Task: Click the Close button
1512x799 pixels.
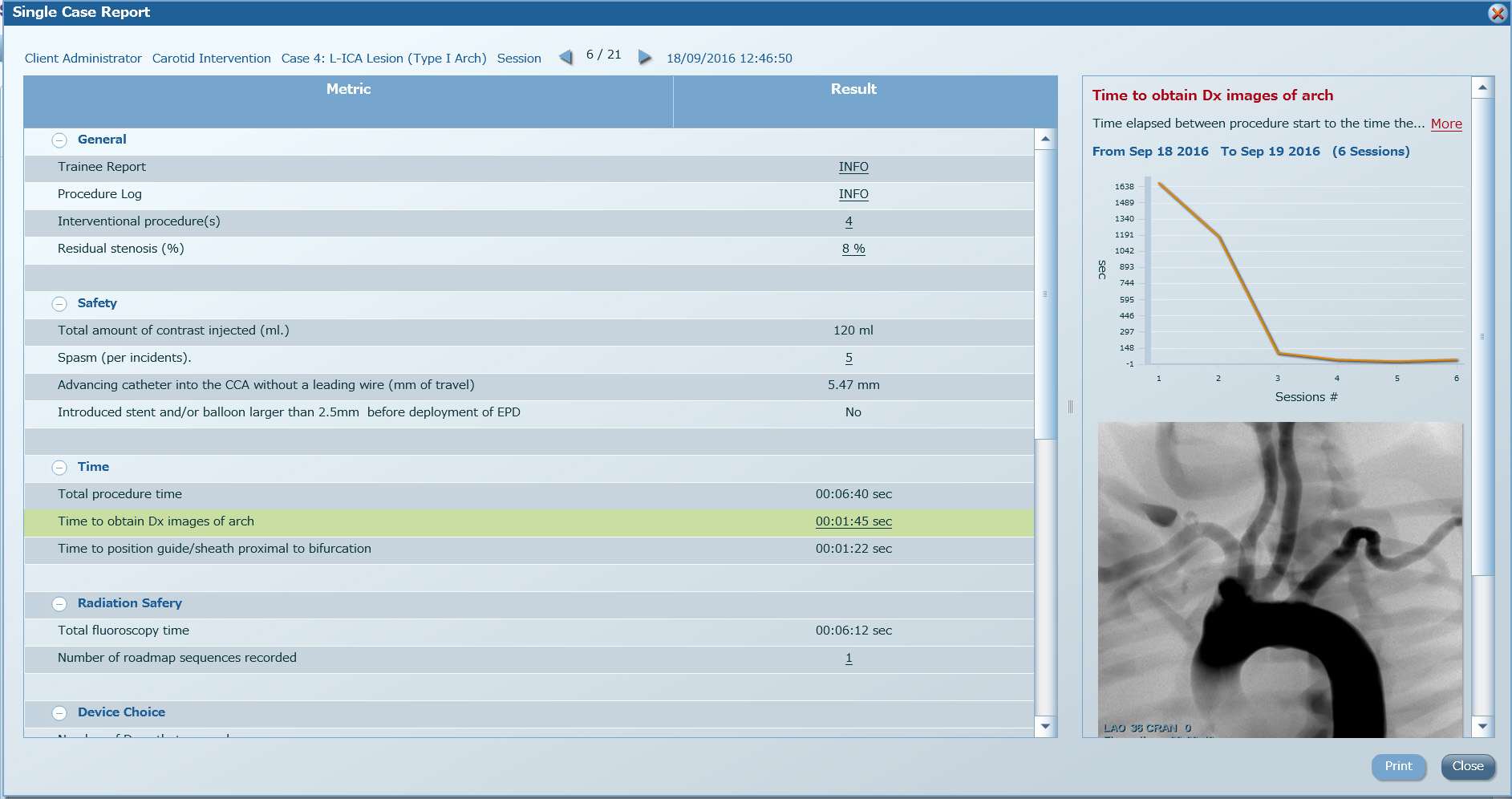Action: pyautogui.click(x=1467, y=766)
